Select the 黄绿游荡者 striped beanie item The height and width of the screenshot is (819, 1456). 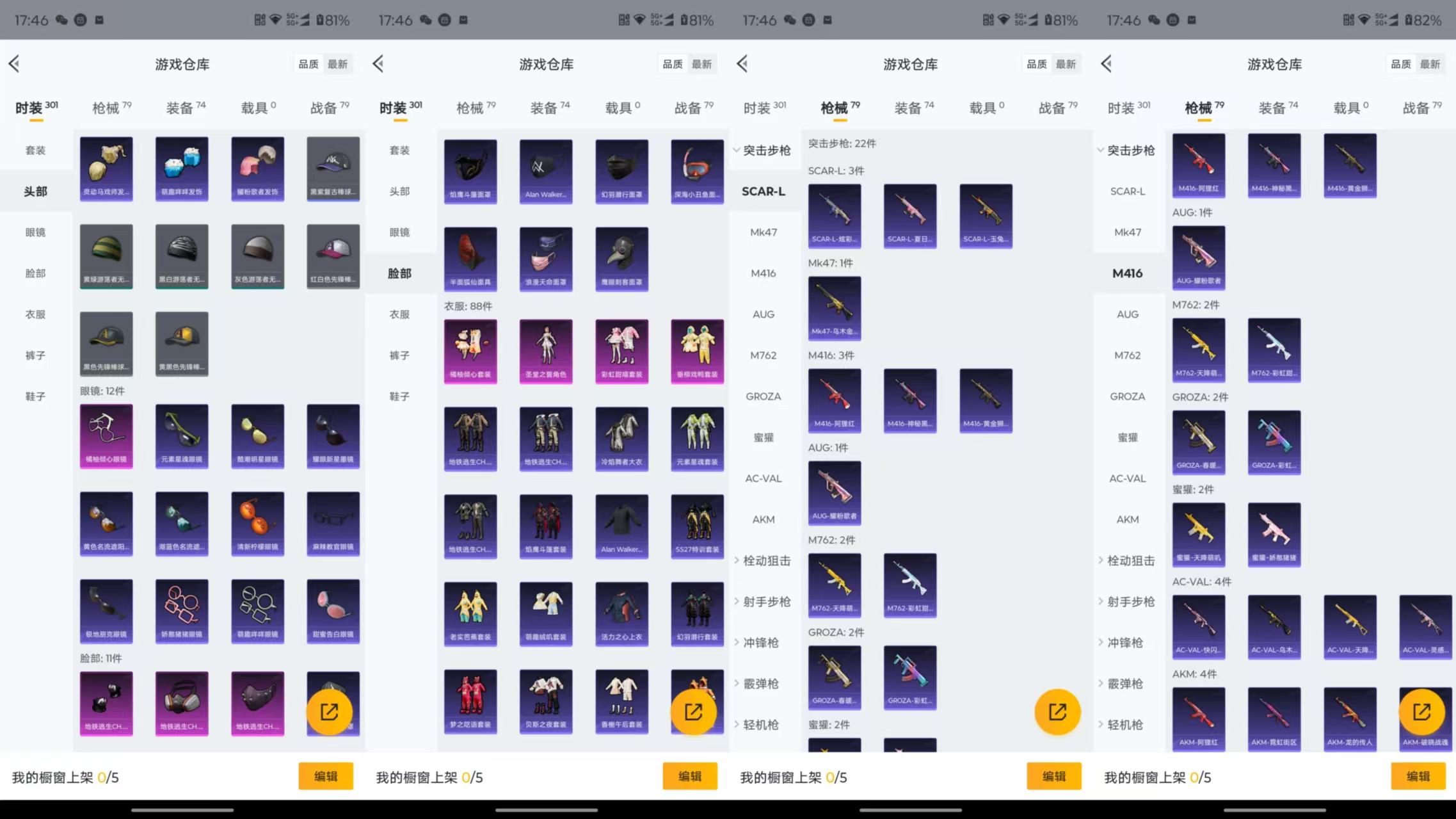106,256
